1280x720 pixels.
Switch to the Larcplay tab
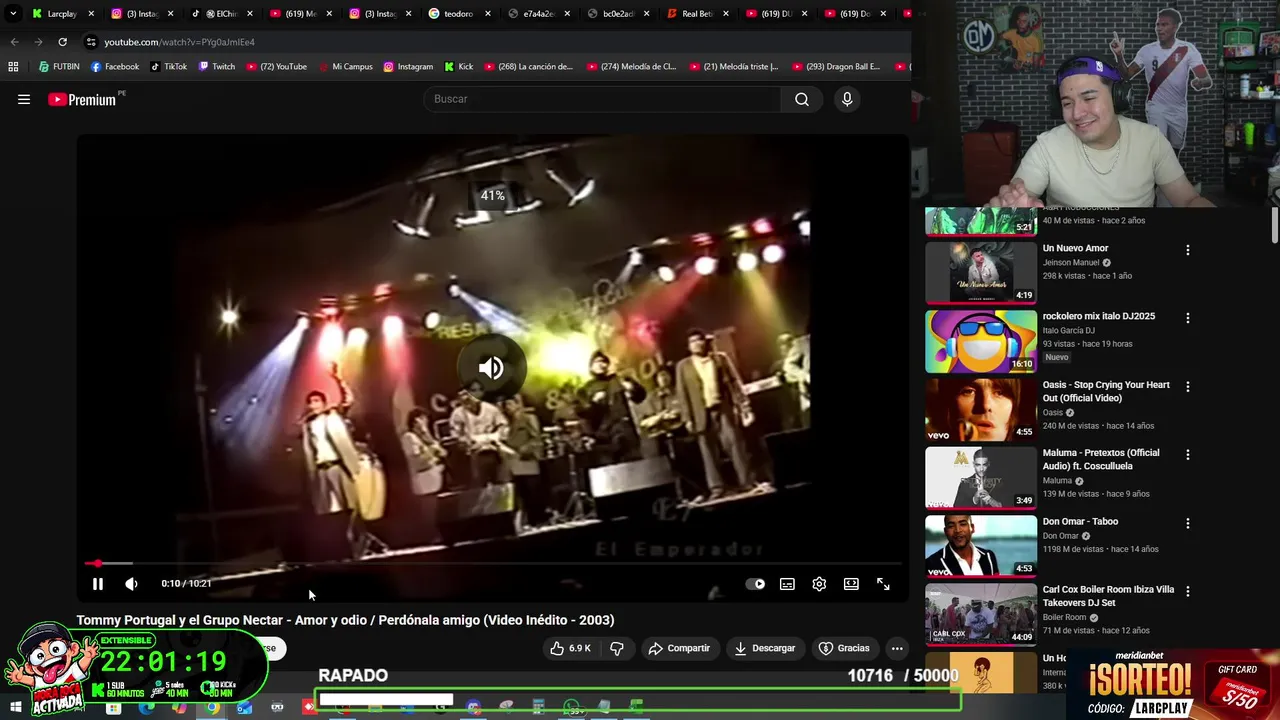62,14
